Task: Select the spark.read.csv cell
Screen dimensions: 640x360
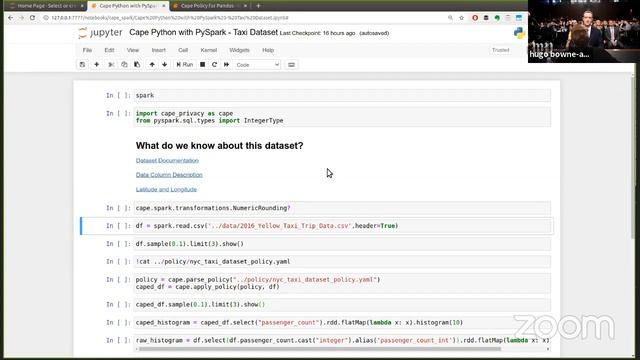Action: pyautogui.click(x=342, y=226)
